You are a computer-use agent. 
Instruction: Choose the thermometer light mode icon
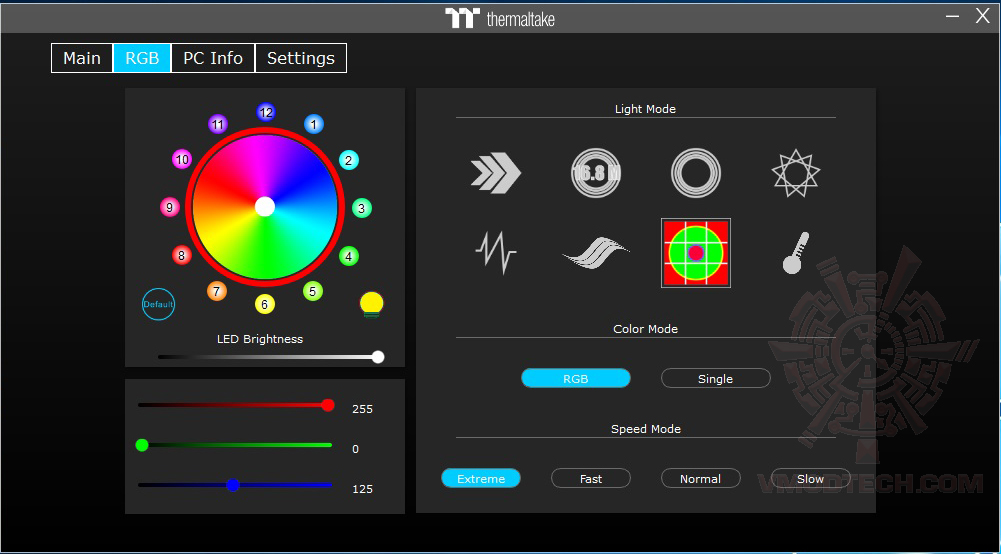pyautogui.click(x=795, y=253)
